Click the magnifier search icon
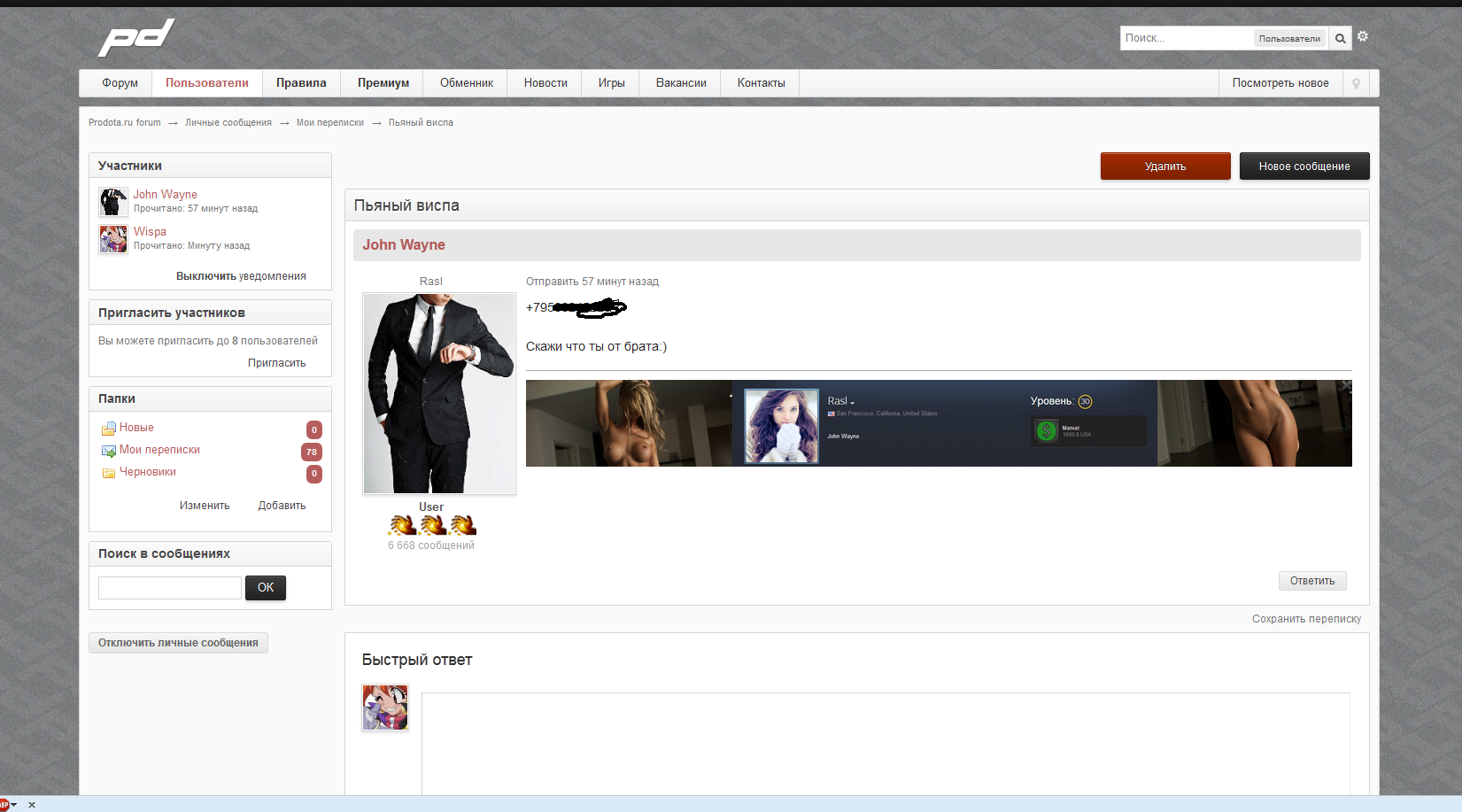The height and width of the screenshot is (812, 1462). click(x=1341, y=38)
